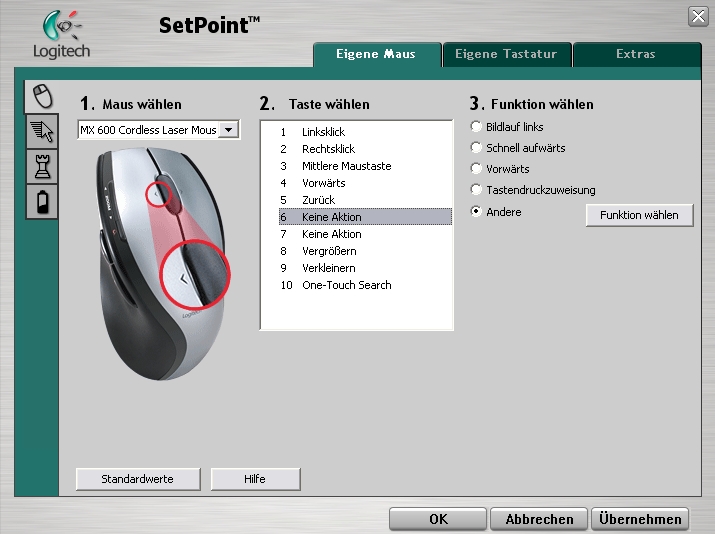Select button 6 Keine Aktion row
Image resolution: width=715 pixels, height=534 pixels.
click(x=365, y=217)
